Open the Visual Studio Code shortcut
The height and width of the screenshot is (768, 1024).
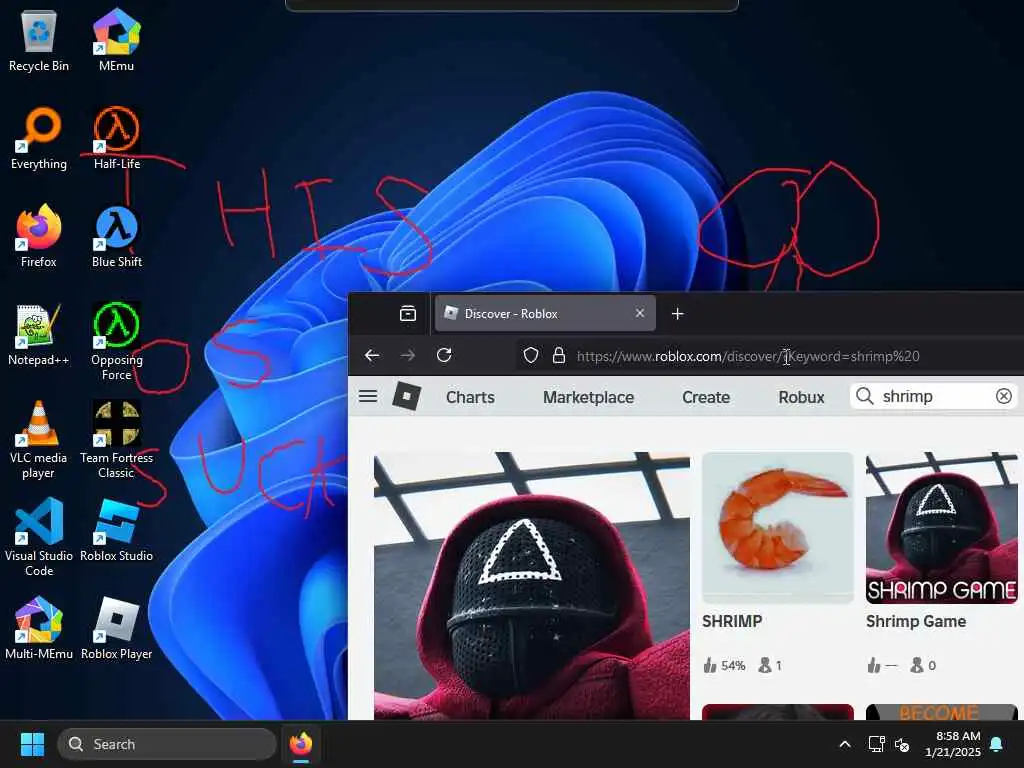(39, 537)
